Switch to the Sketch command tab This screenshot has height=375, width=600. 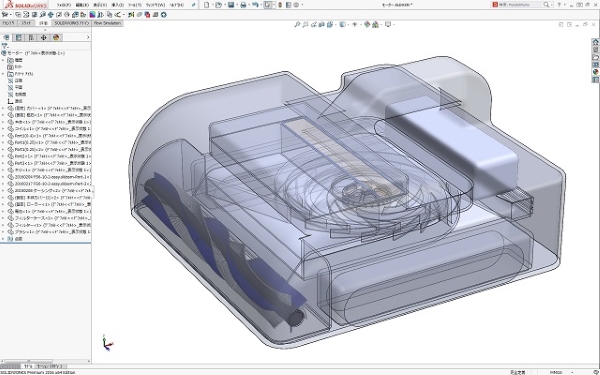tap(26, 23)
